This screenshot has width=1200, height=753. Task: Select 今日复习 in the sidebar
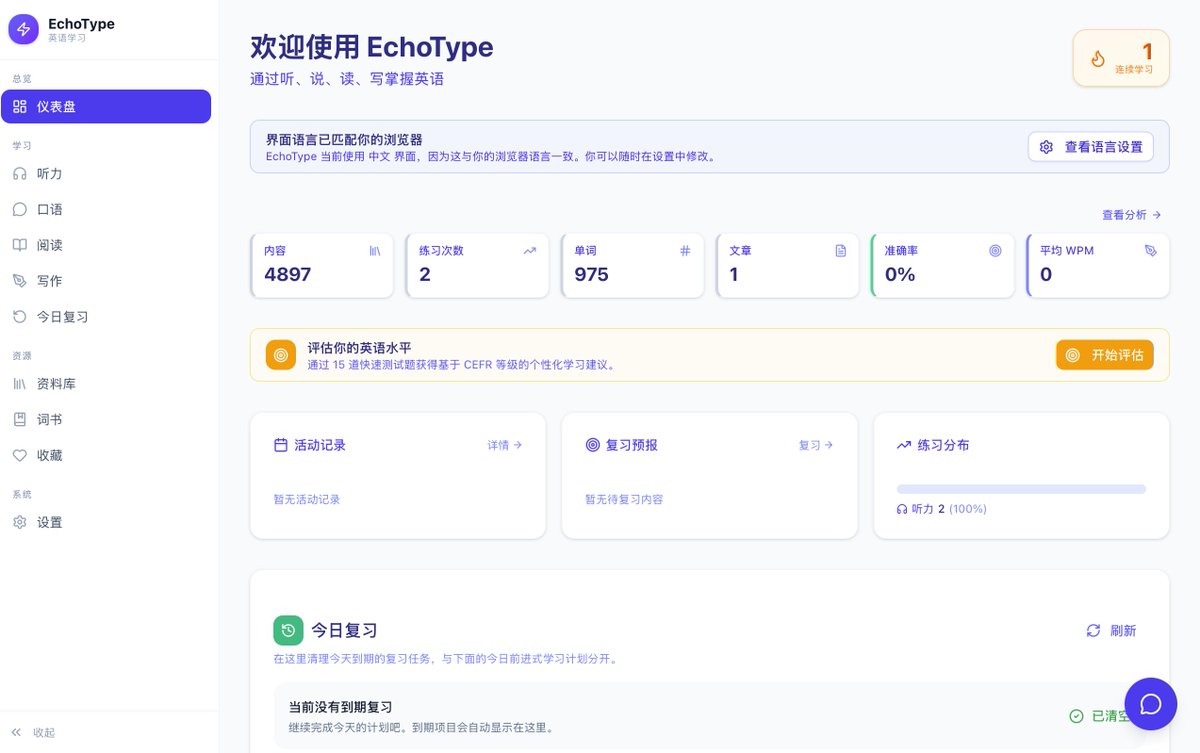click(x=106, y=317)
